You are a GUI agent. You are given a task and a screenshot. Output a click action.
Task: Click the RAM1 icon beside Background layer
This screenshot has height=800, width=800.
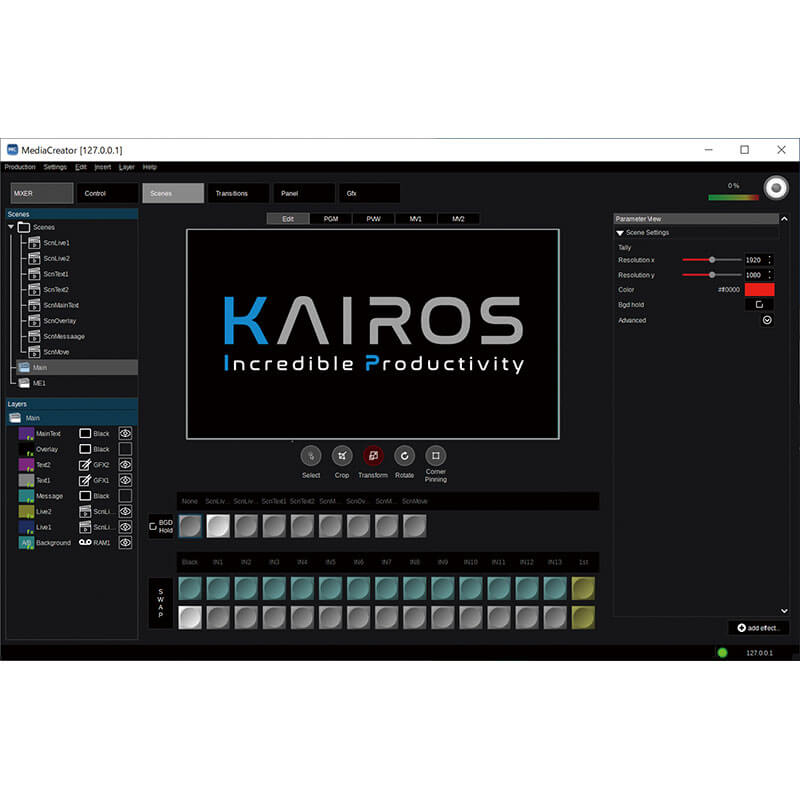(x=86, y=542)
